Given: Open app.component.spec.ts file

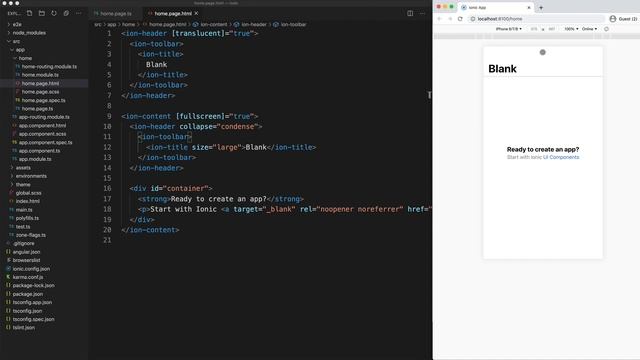Looking at the screenshot, I should pyautogui.click(x=44, y=142).
